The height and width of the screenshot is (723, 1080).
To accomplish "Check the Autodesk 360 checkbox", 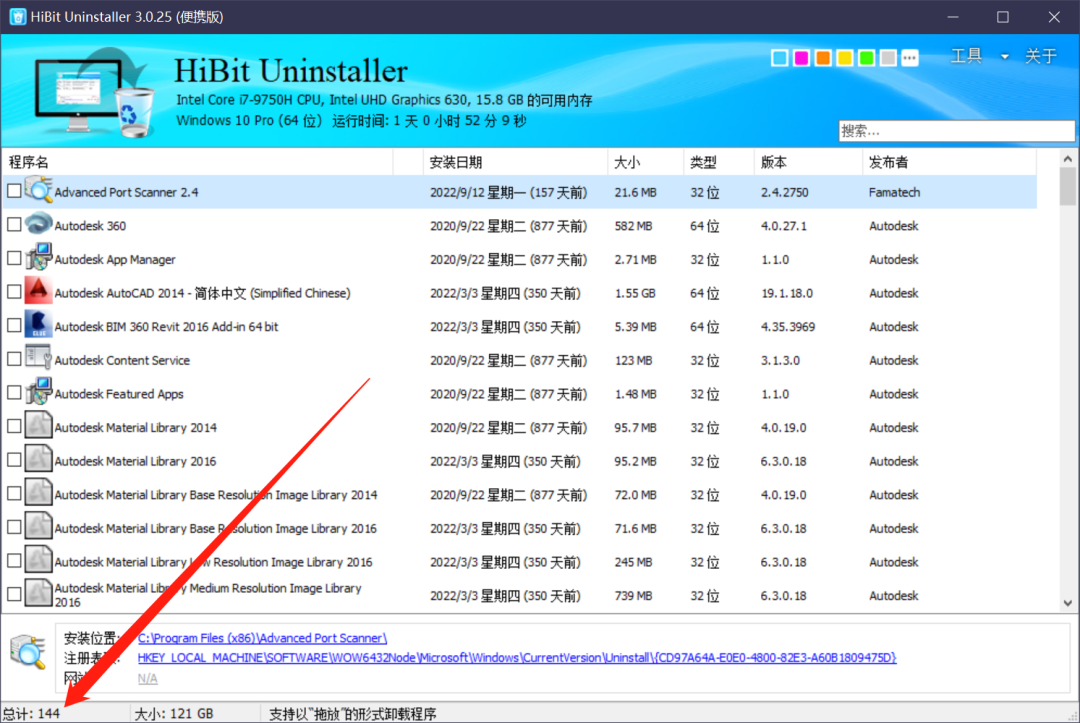I will point(14,224).
